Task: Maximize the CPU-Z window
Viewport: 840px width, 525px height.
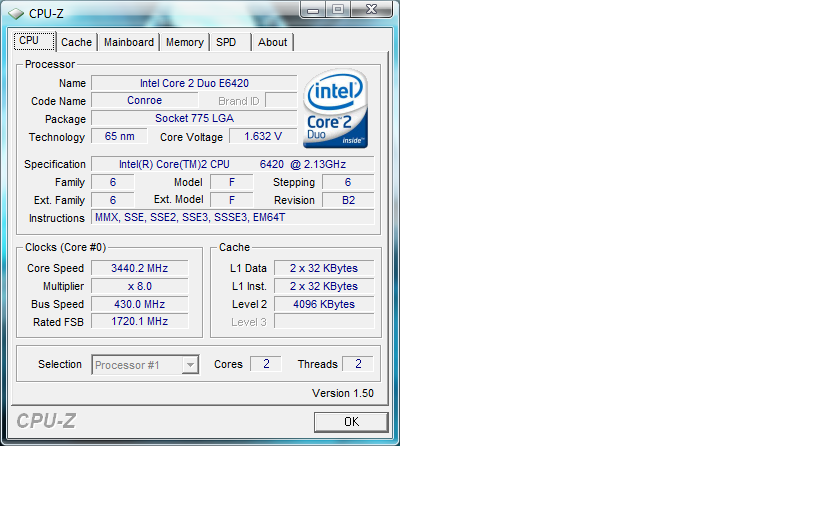Action: click(338, 10)
